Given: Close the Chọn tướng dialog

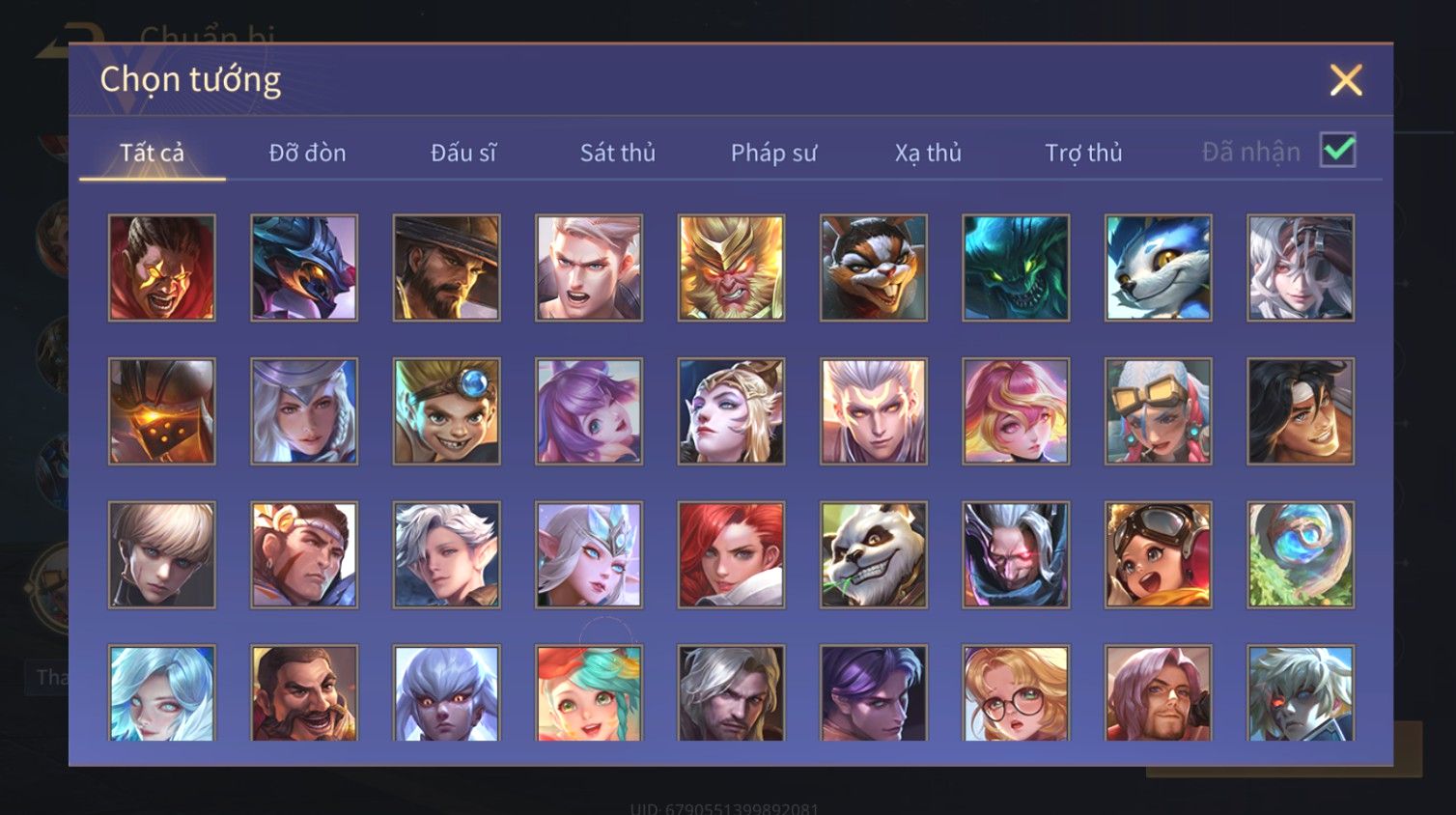Looking at the screenshot, I should pyautogui.click(x=1346, y=80).
